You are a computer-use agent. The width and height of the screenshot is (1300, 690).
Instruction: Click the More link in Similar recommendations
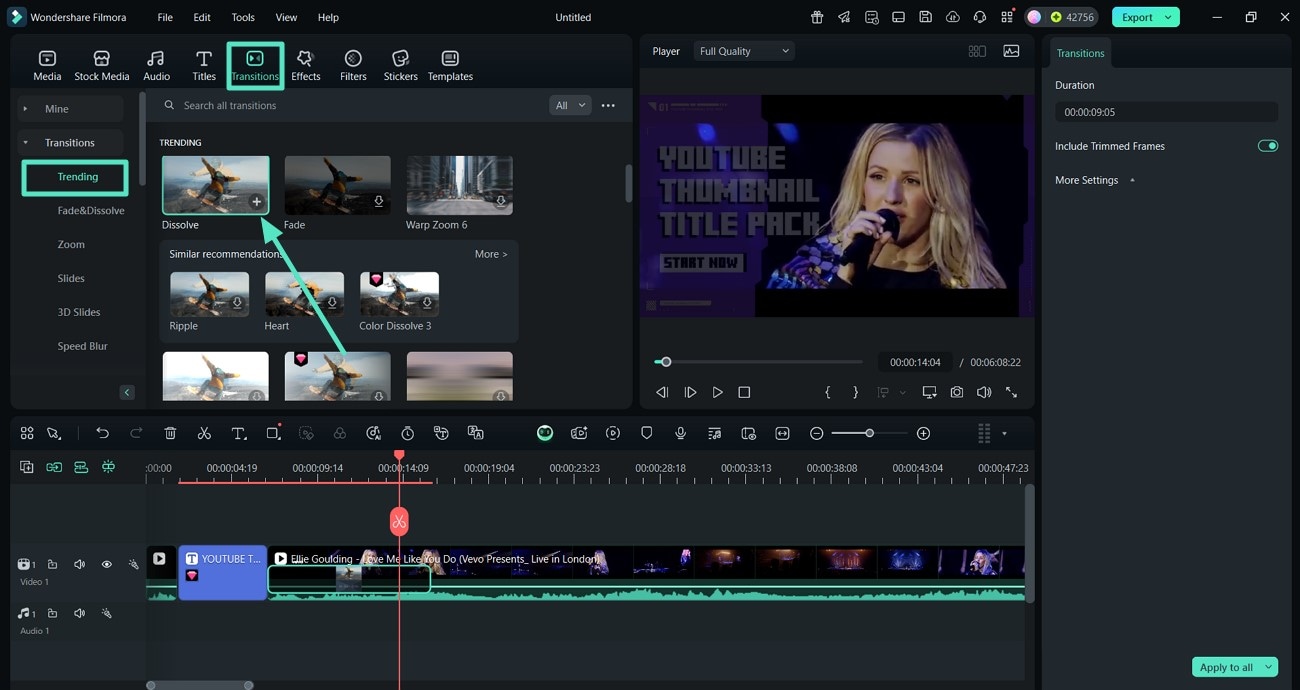click(x=491, y=254)
